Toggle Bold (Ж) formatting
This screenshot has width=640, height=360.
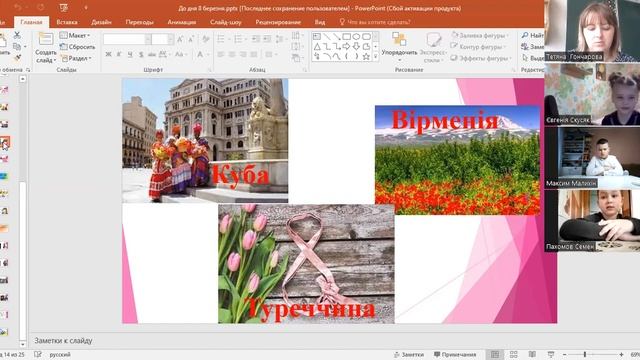coord(108,54)
